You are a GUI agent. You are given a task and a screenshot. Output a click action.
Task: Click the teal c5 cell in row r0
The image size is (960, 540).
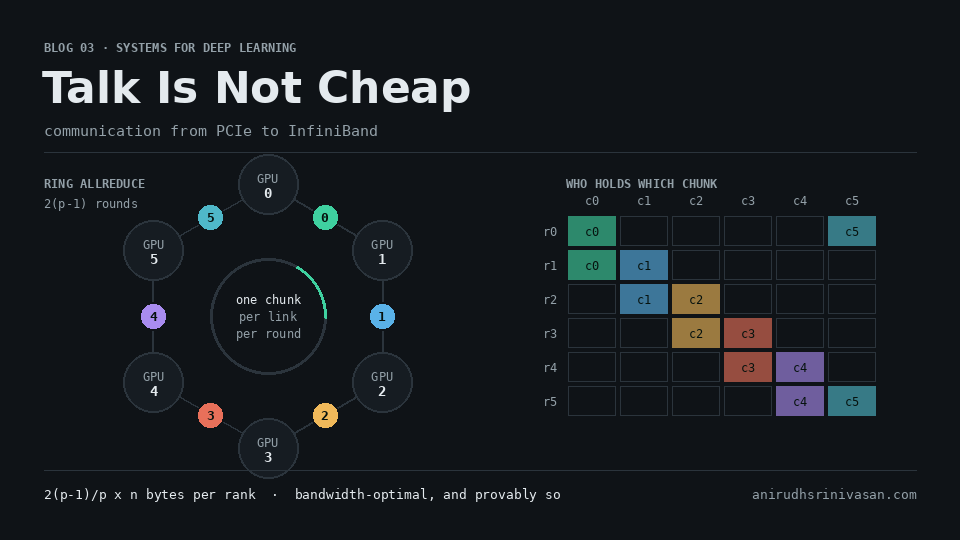pos(852,231)
